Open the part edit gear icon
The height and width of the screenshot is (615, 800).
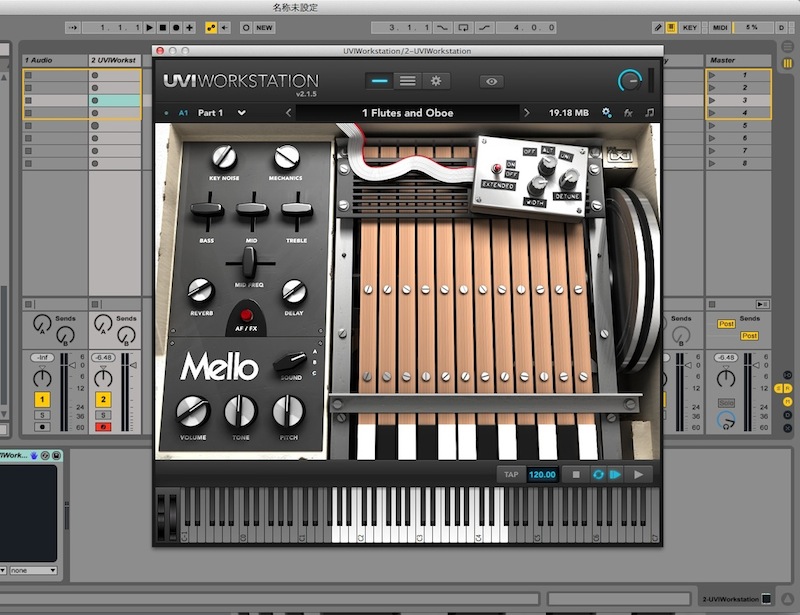pos(607,113)
